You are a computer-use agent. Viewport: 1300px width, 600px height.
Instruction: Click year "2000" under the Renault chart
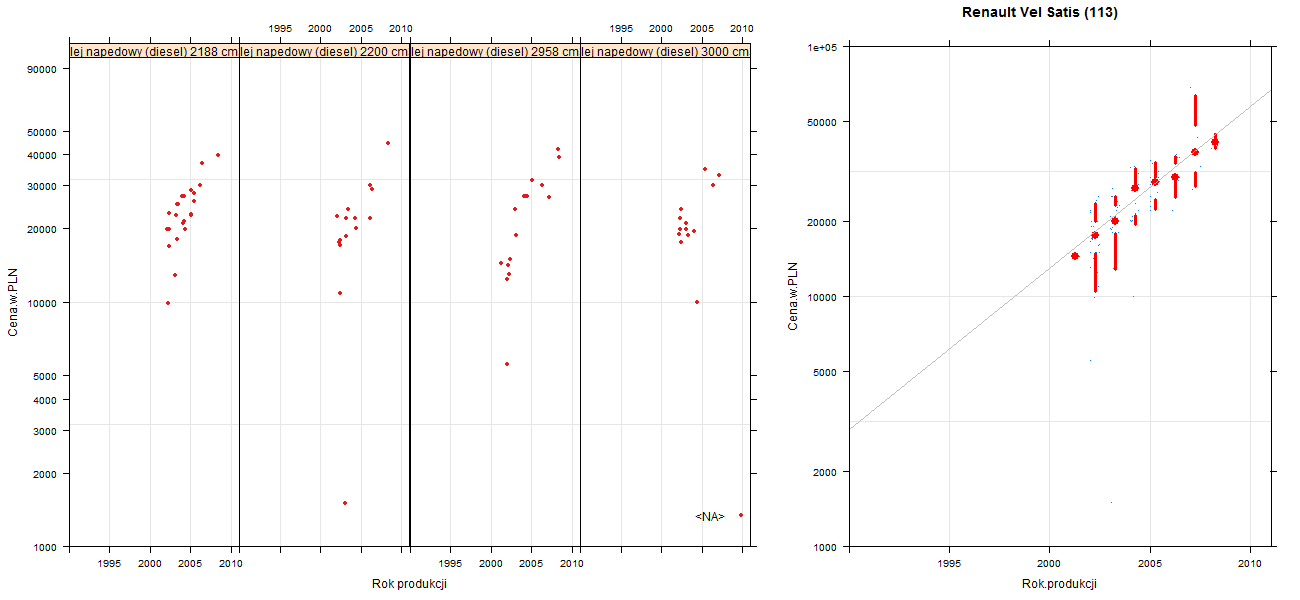coord(1049,564)
